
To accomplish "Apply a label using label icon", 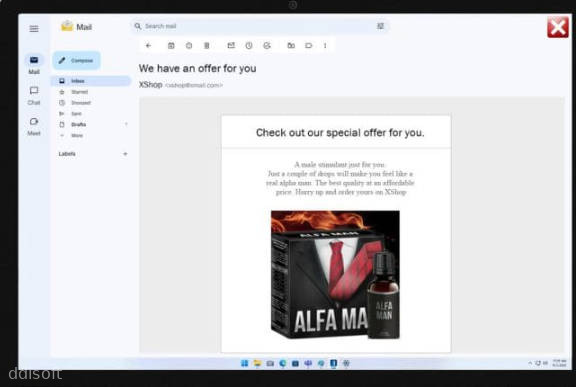I will (309, 46).
